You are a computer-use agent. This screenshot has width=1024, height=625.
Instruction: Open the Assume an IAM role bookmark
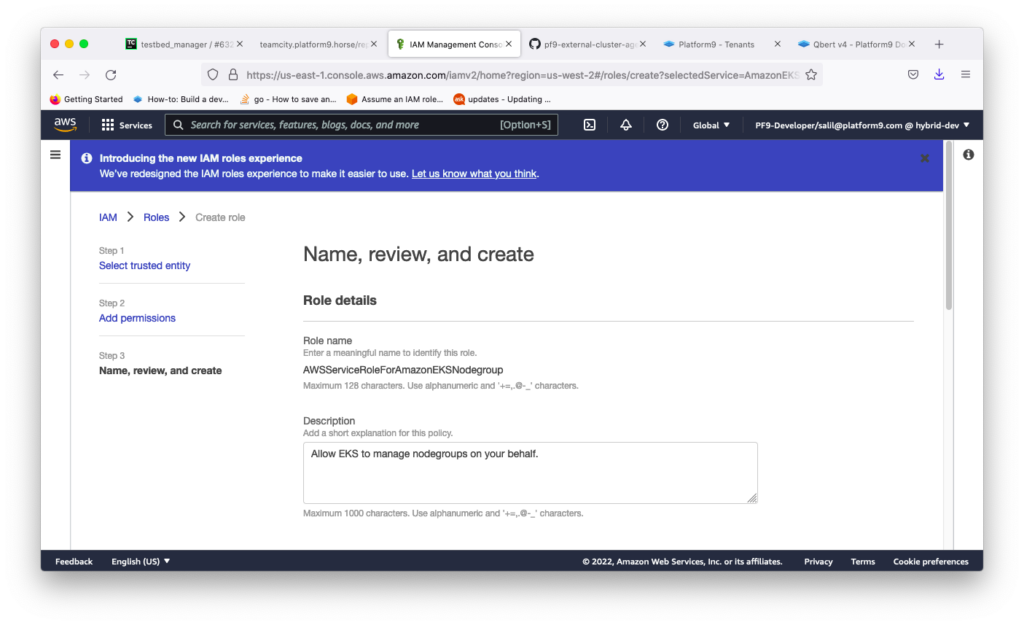pos(395,99)
